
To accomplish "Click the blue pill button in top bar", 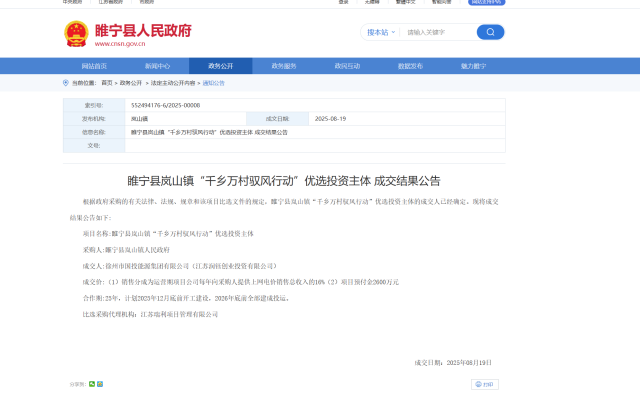I will (487, 2).
